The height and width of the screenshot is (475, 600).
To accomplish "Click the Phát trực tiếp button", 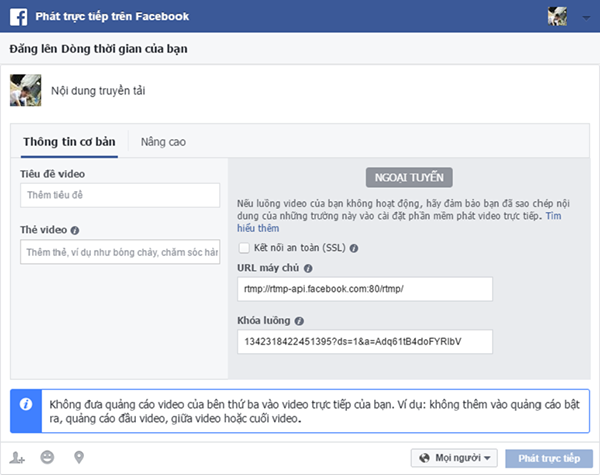I will click(x=549, y=458).
